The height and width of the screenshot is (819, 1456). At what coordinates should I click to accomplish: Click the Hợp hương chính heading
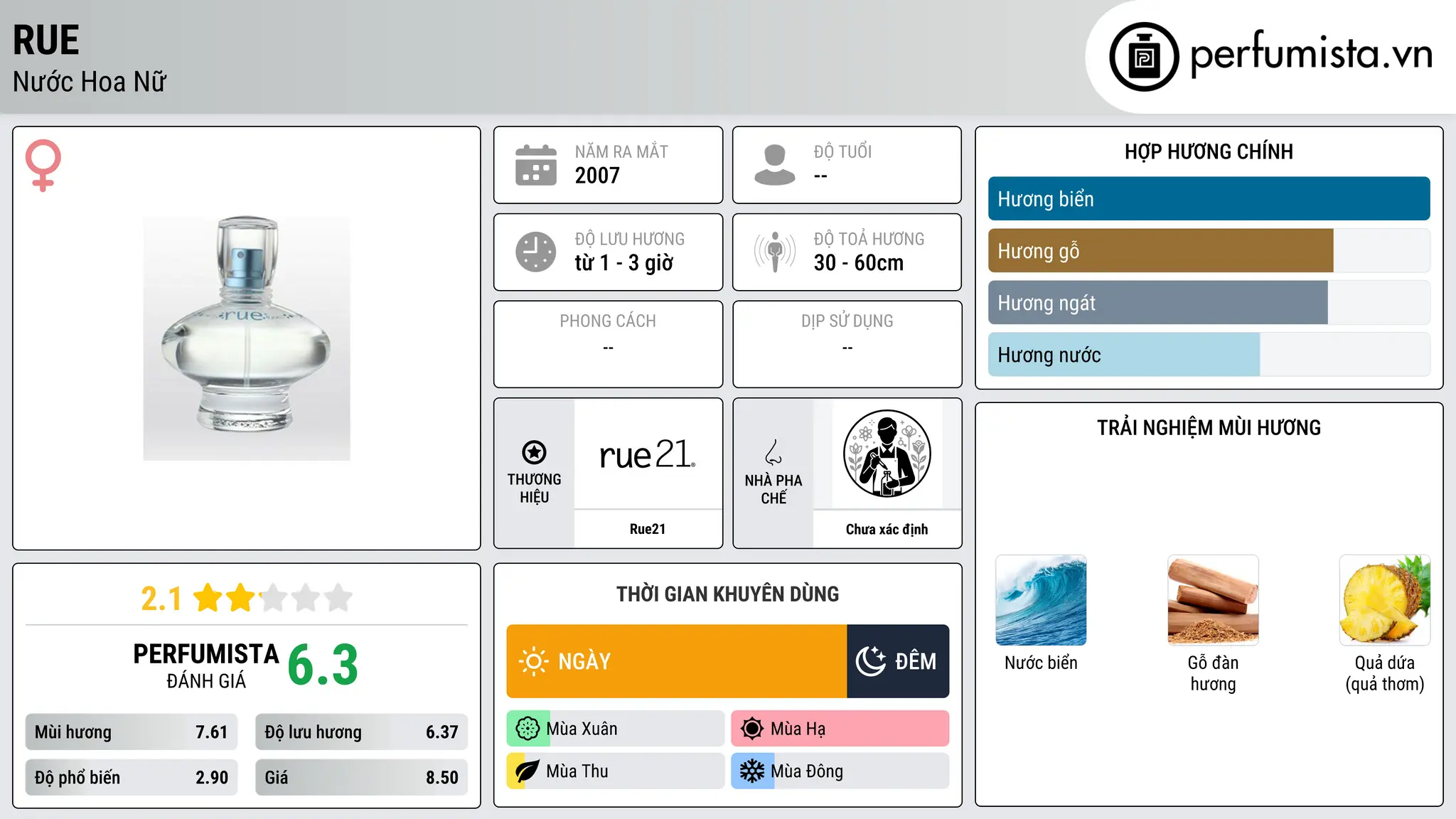(1209, 151)
